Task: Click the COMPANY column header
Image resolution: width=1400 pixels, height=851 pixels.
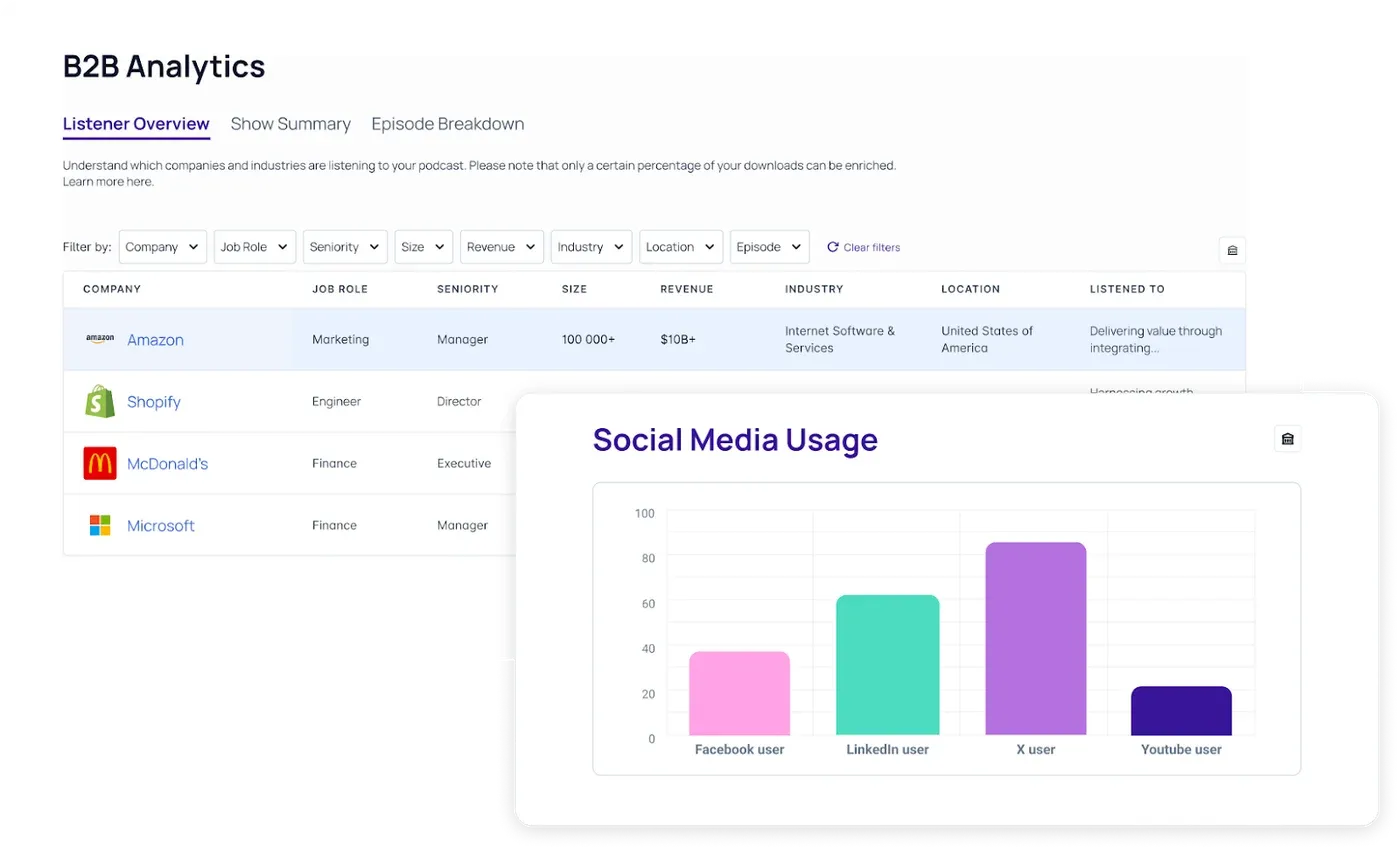Action: [x=112, y=289]
